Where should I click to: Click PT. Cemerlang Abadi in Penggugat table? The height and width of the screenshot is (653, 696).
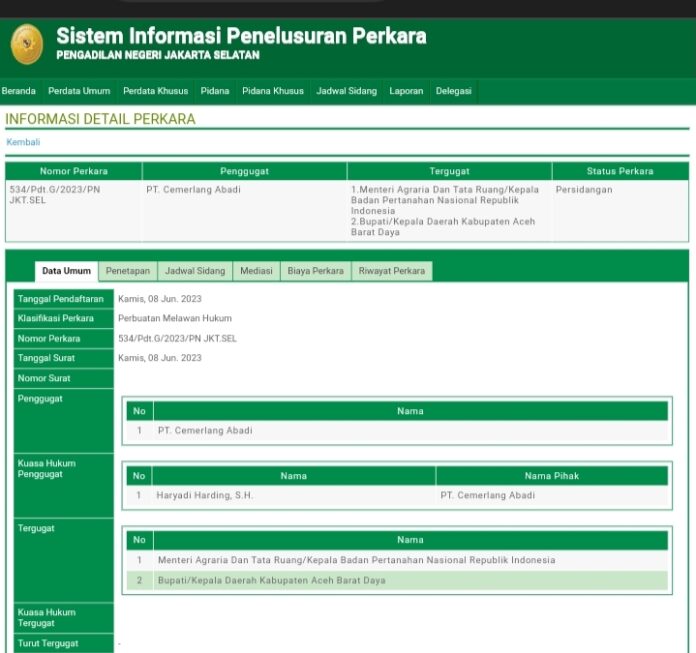(x=205, y=431)
